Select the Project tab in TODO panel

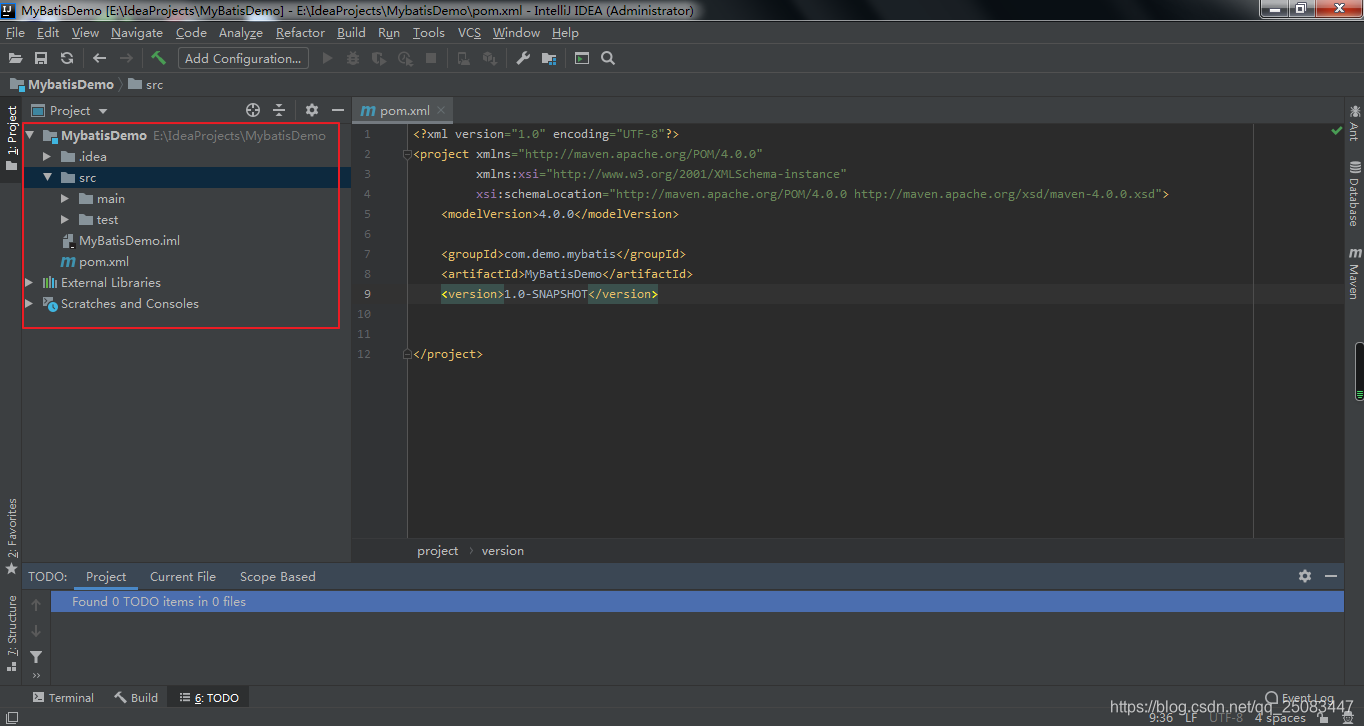pyautogui.click(x=106, y=576)
